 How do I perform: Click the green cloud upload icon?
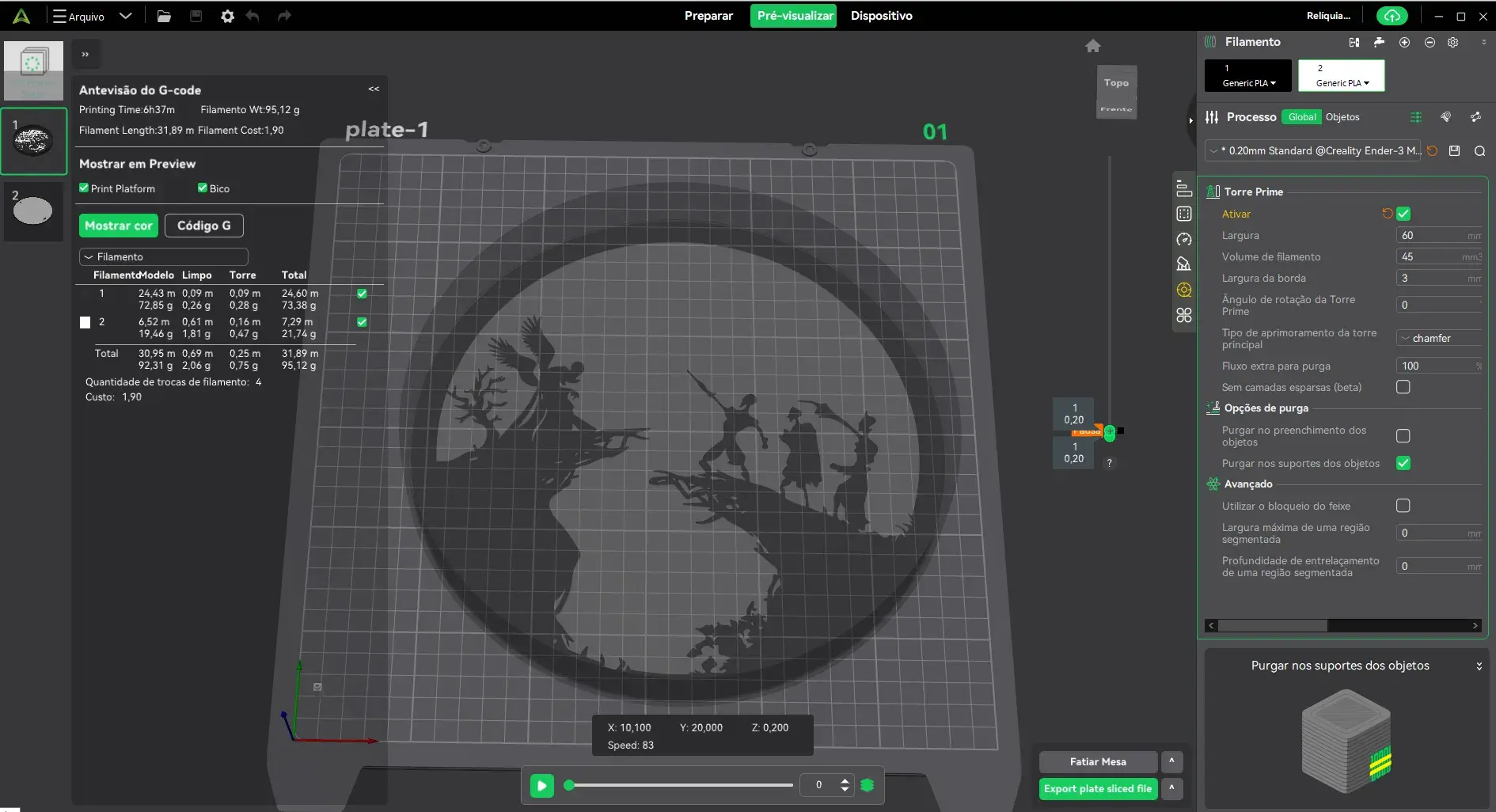click(1392, 16)
